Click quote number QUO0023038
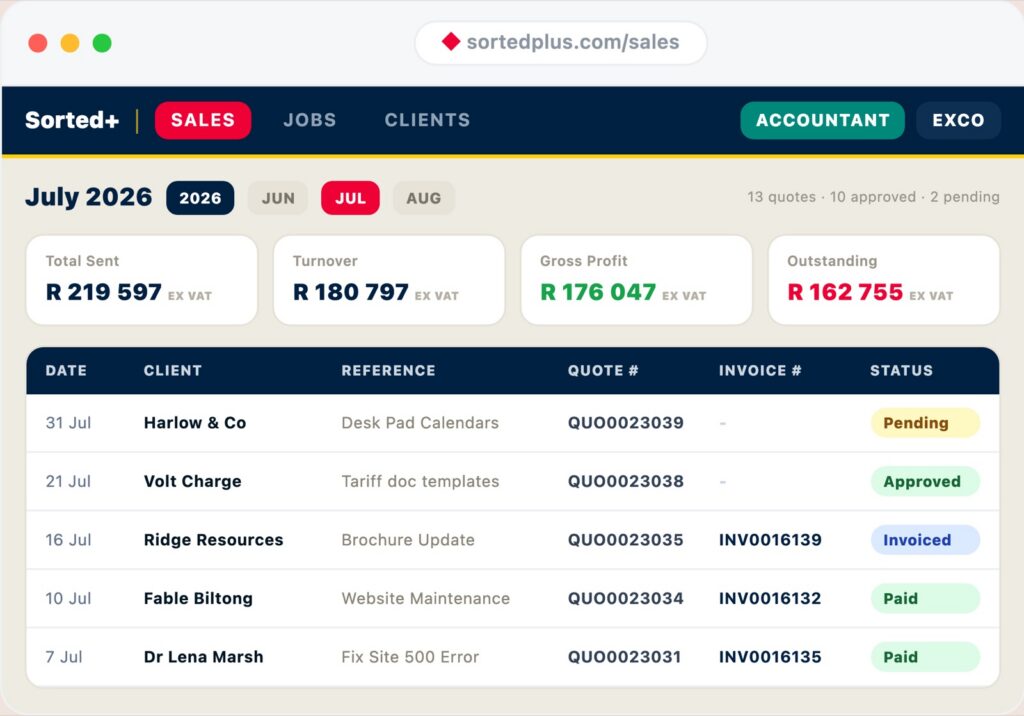Screen dimensions: 1024x716 tap(626, 481)
